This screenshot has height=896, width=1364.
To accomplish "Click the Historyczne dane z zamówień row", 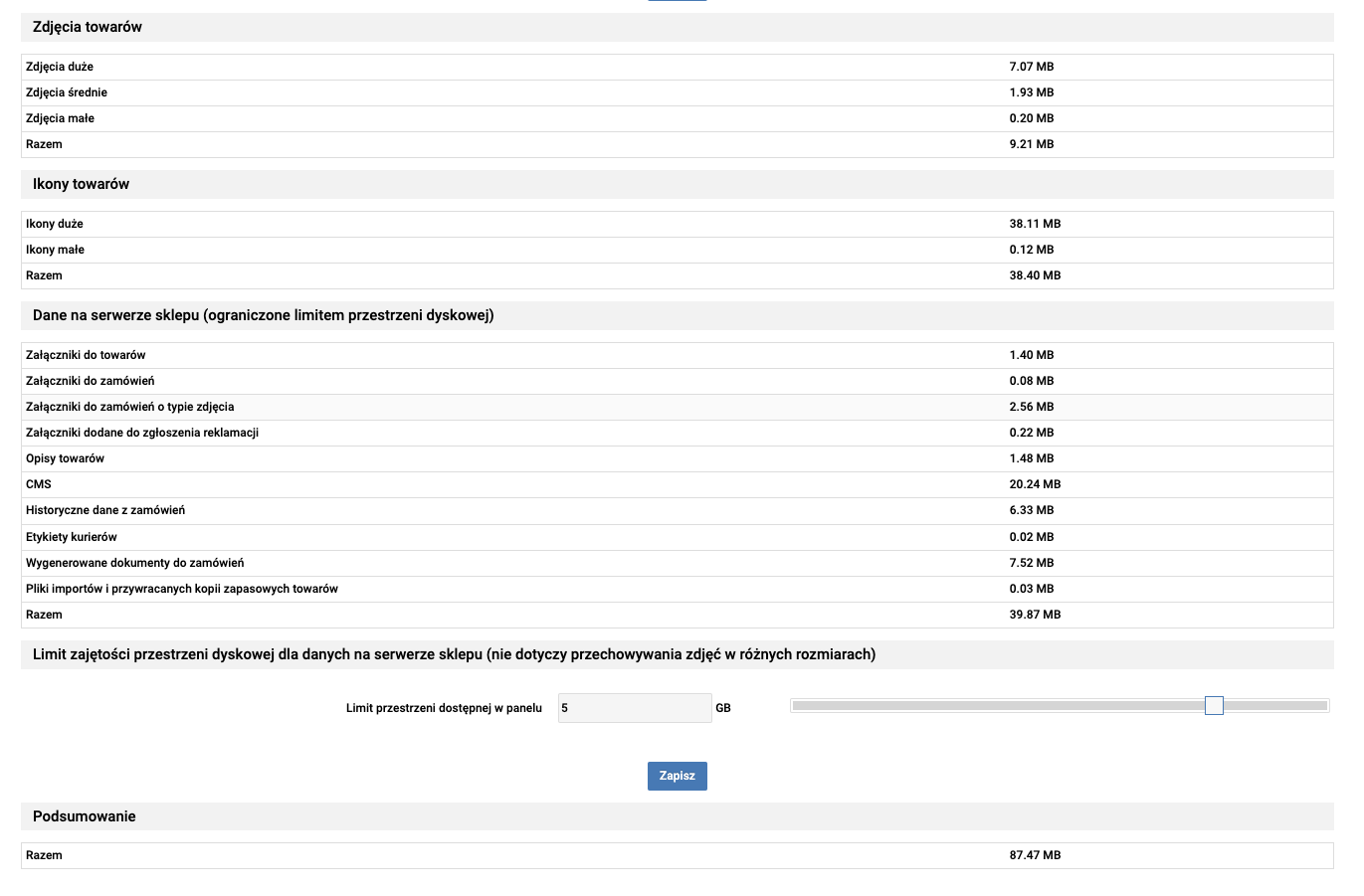I will (677, 510).
